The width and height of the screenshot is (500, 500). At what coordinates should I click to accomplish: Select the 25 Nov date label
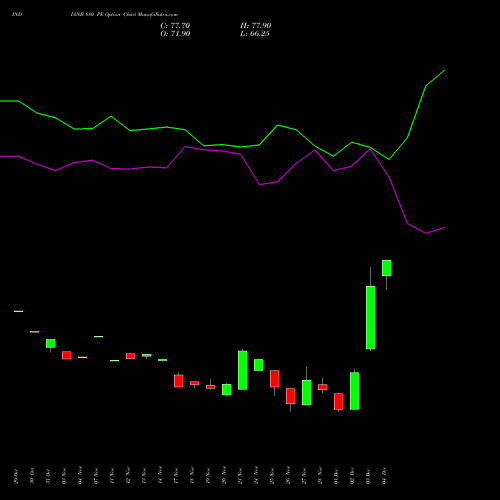(272, 476)
